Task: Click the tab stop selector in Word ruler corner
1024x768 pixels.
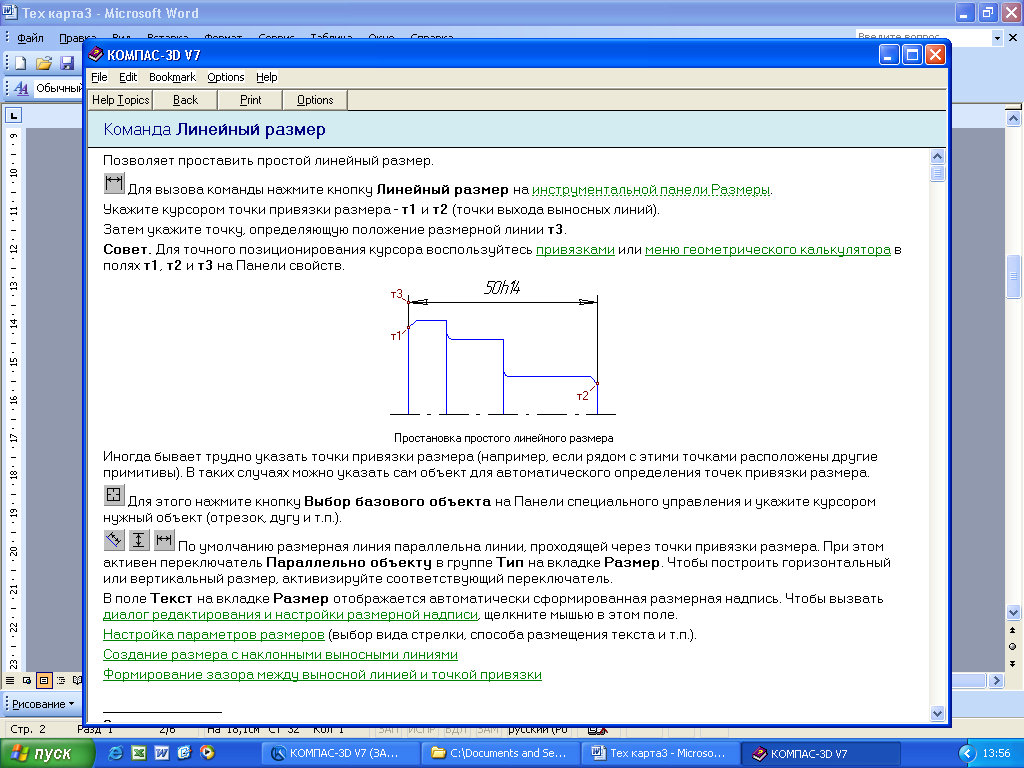Action: tap(13, 116)
